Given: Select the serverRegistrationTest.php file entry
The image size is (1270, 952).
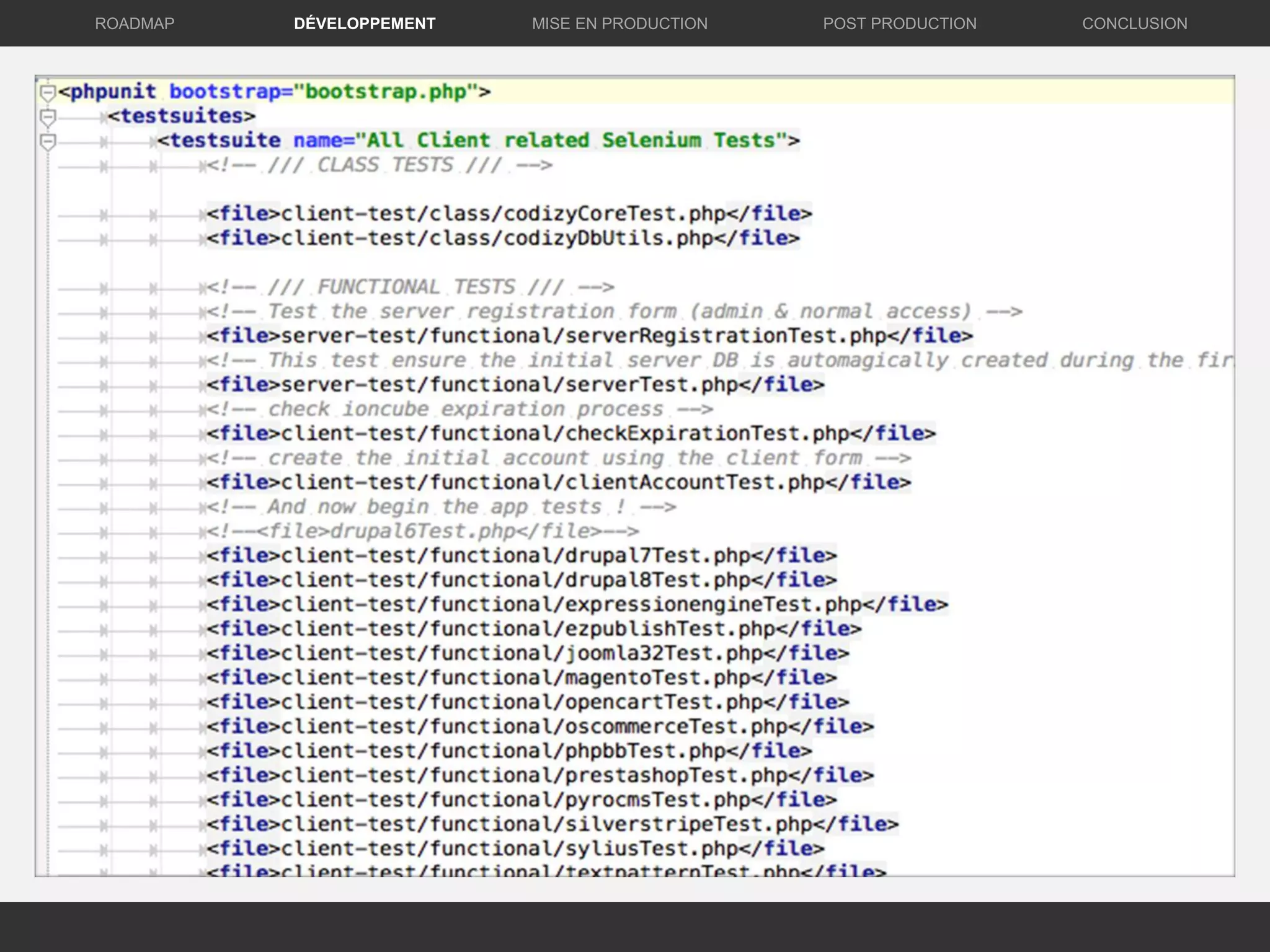Looking at the screenshot, I should [589, 336].
